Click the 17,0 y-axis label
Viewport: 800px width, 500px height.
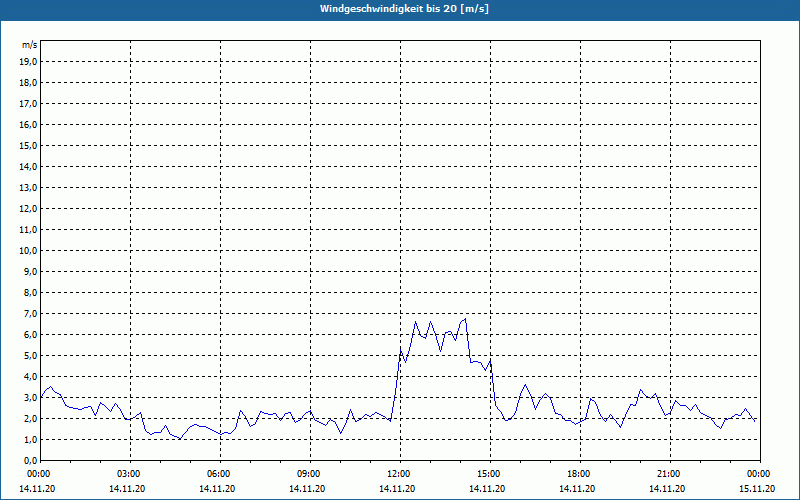pyautogui.click(x=29, y=104)
